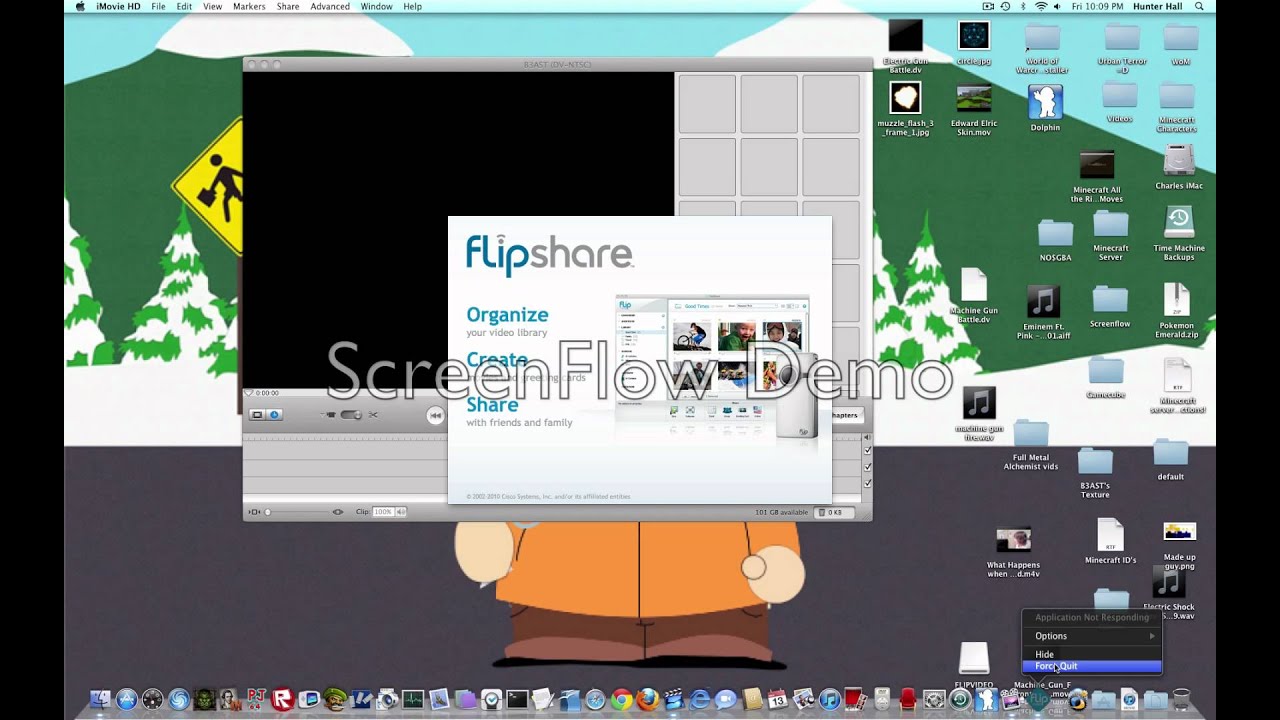Click the ScreenFlow camera menu bar icon

coord(988,6)
